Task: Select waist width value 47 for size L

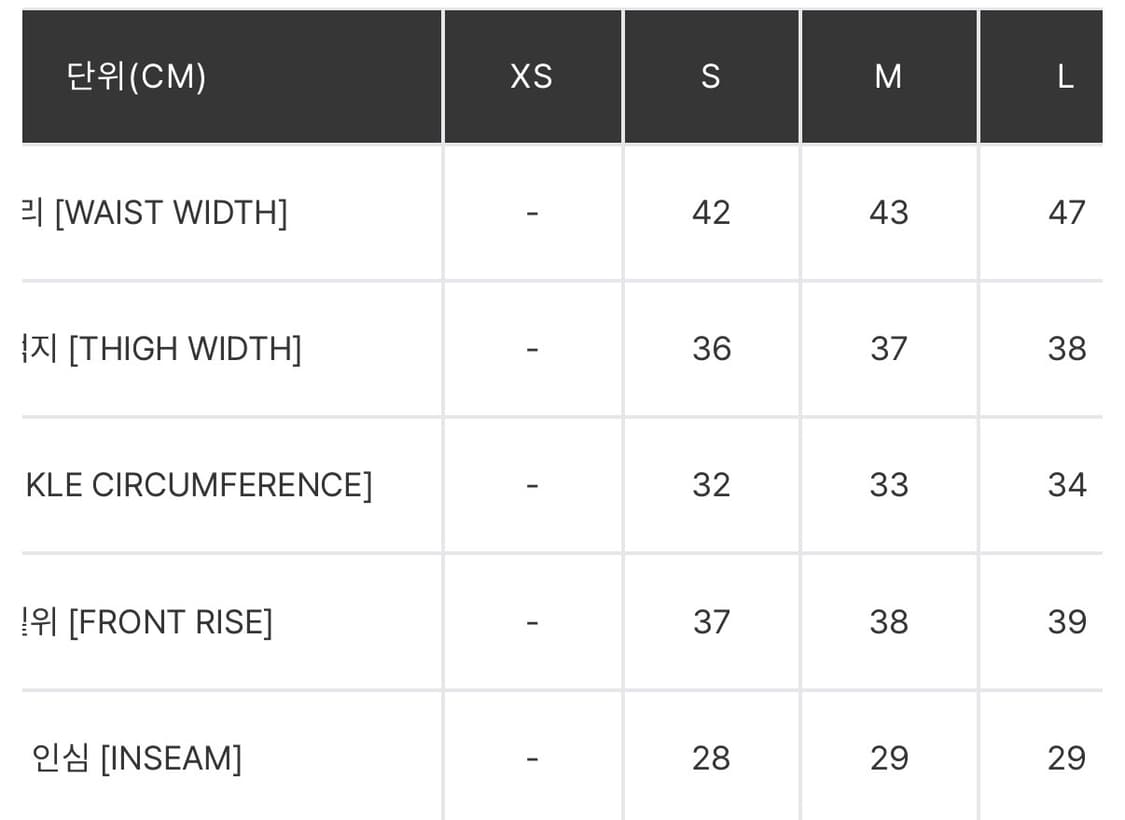Action: (1066, 212)
